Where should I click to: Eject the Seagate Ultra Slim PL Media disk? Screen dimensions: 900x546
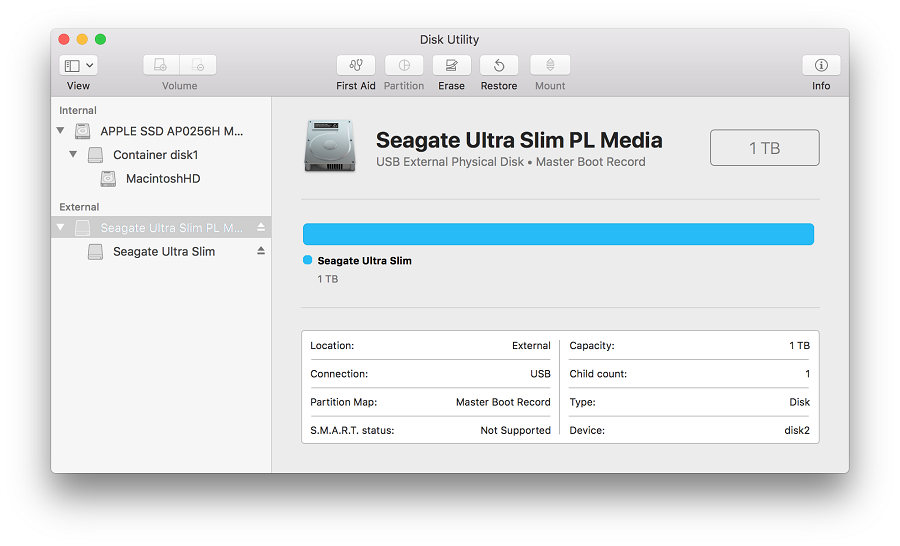[261, 227]
